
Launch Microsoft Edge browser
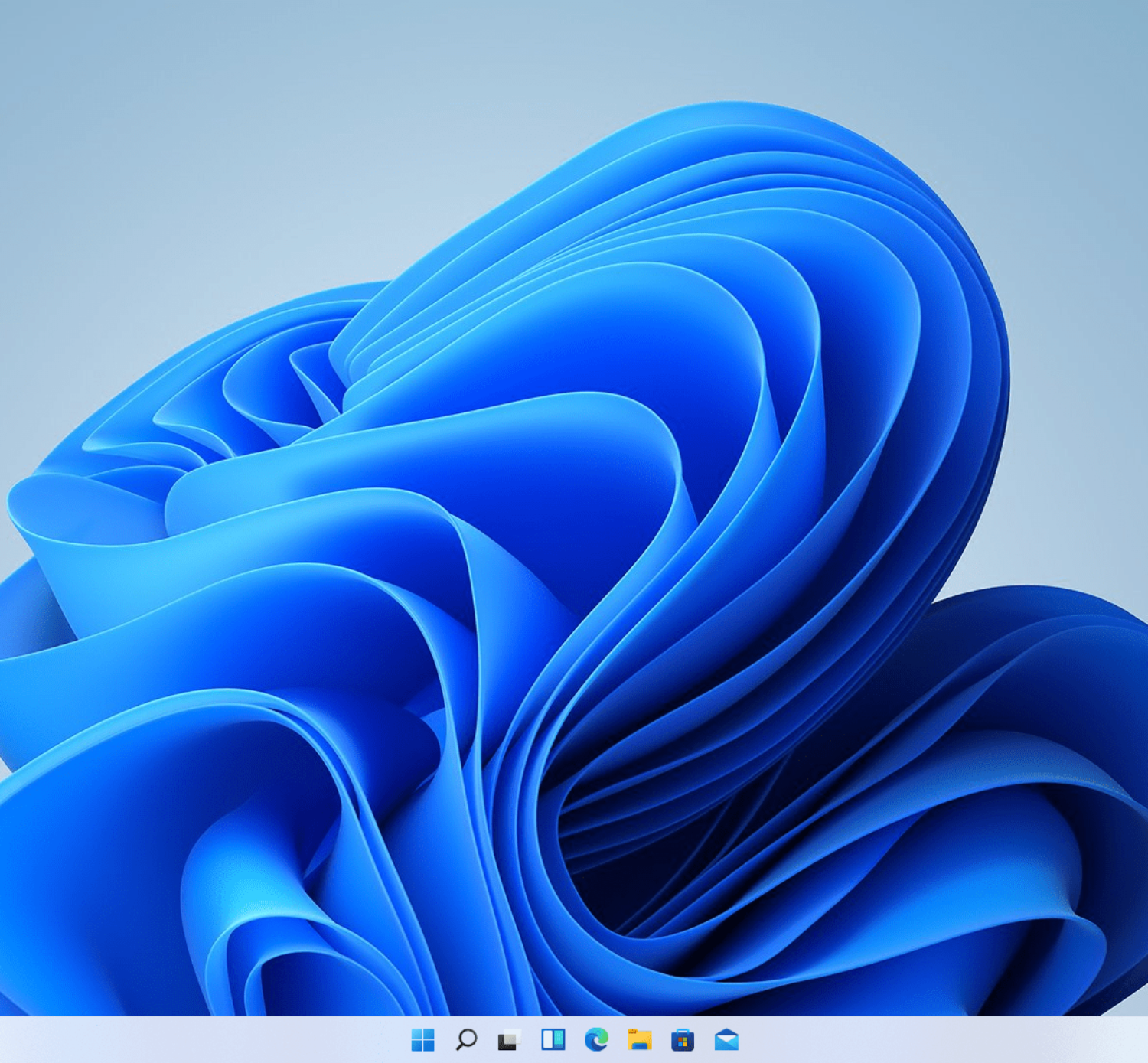click(596, 1039)
